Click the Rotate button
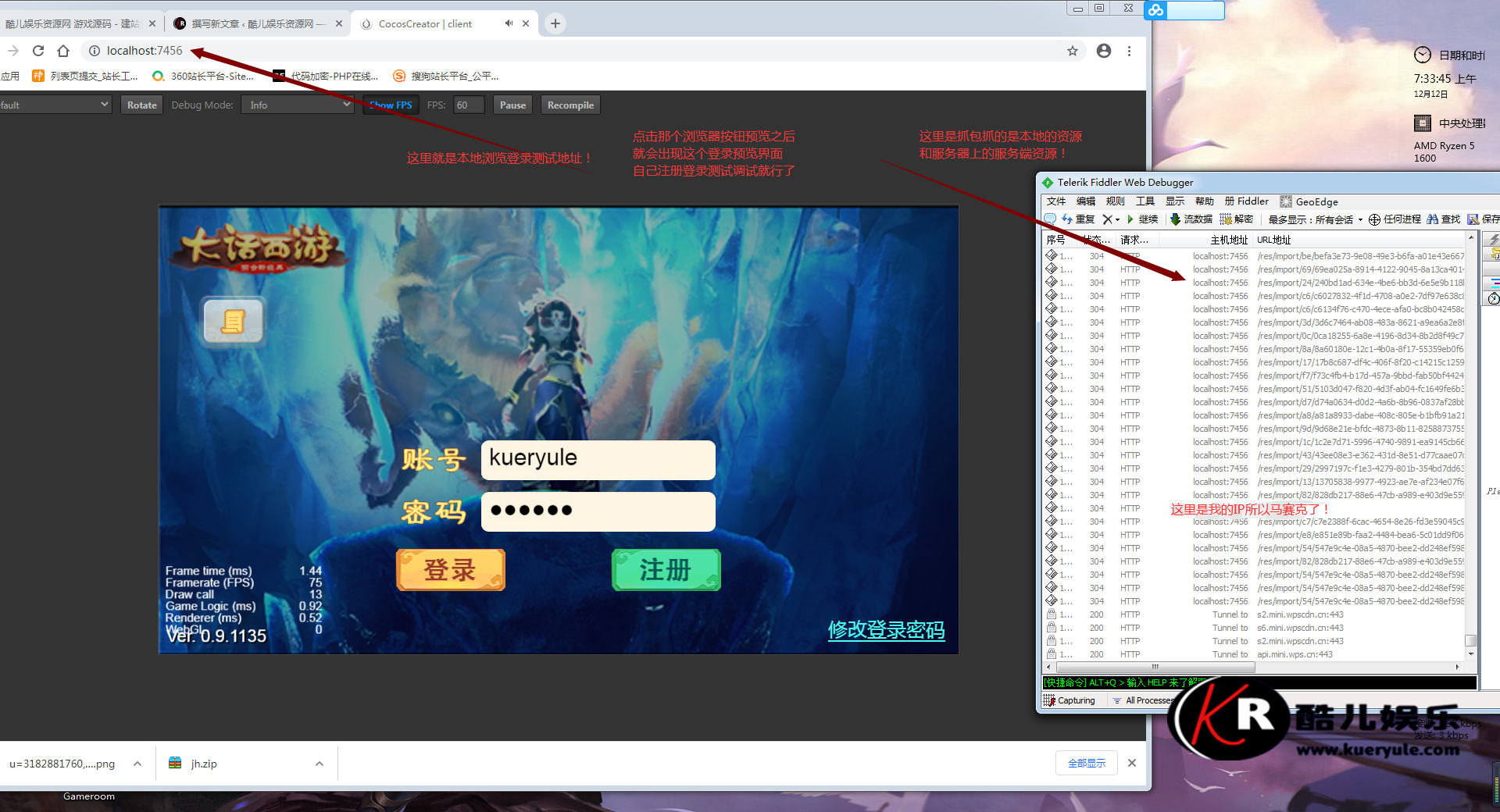 click(141, 105)
